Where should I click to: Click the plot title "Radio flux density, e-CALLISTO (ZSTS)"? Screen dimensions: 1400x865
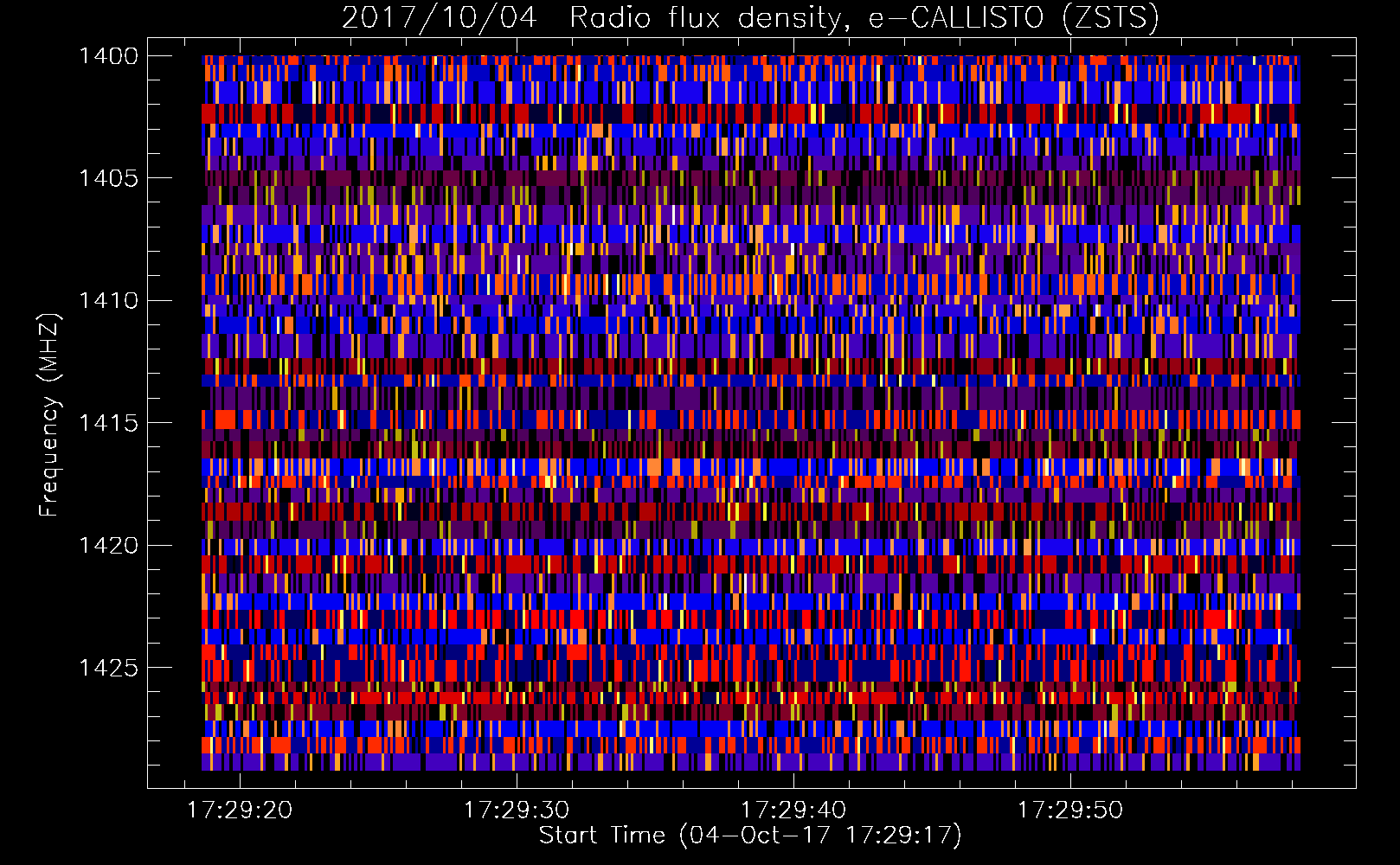coord(864,18)
